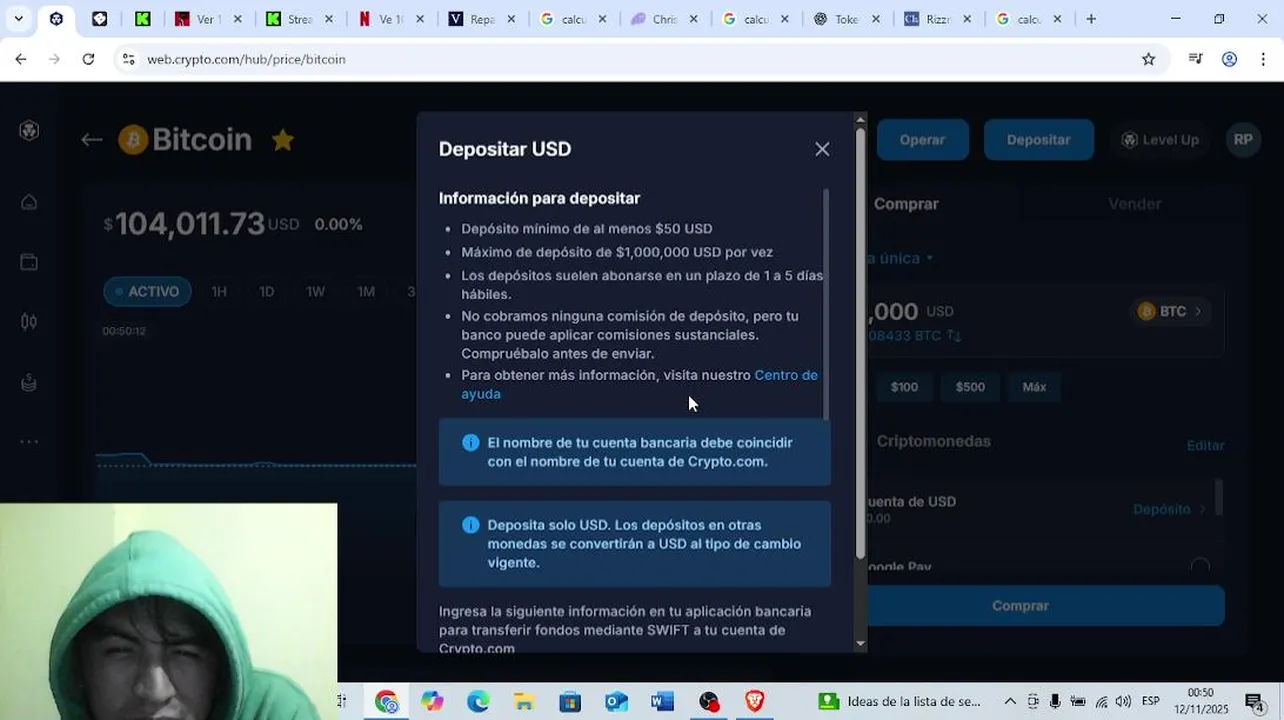
Task: Click the Editar link
Action: (1205, 446)
